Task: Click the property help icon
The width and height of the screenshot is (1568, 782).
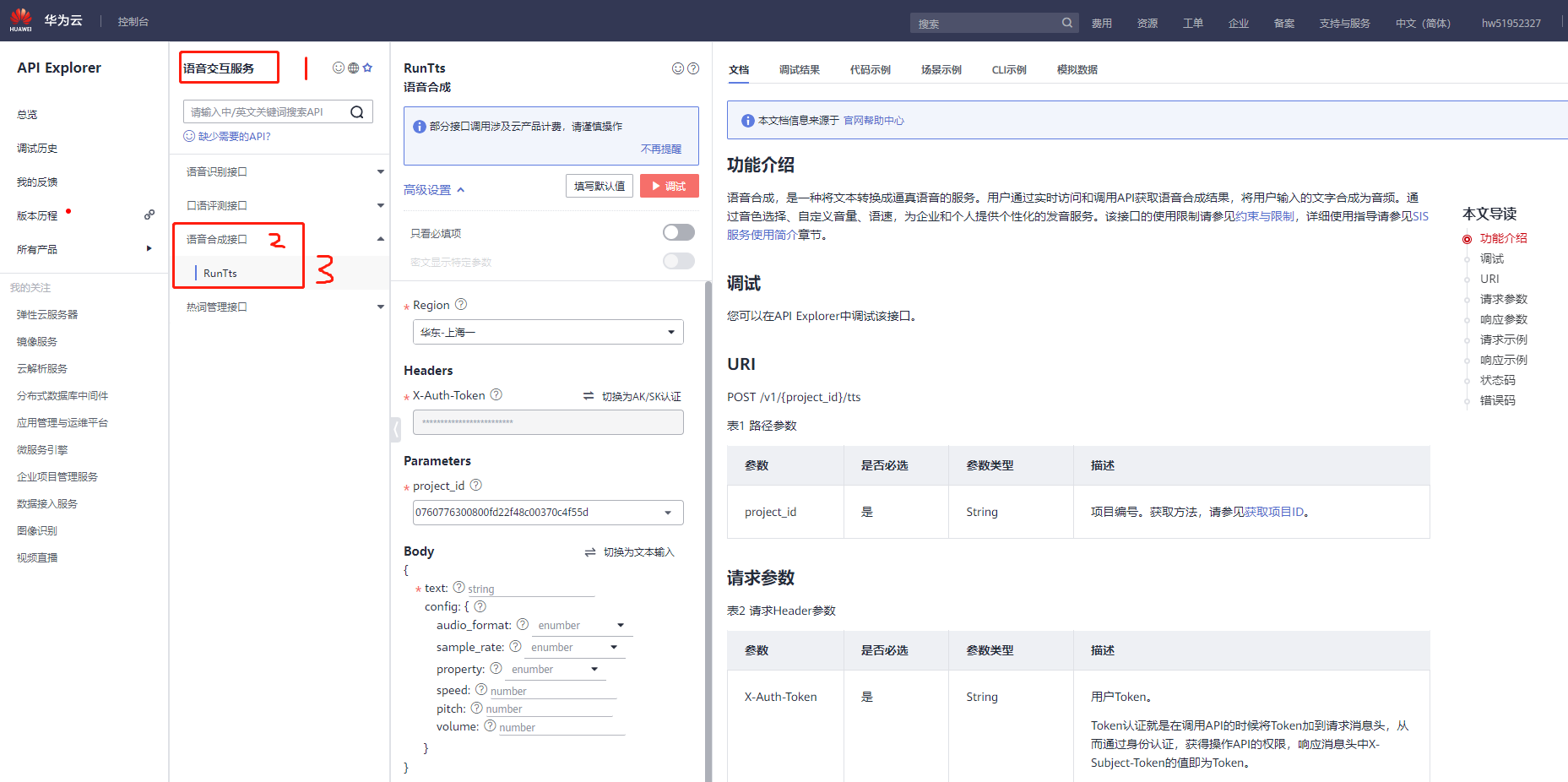Action: click(496, 668)
